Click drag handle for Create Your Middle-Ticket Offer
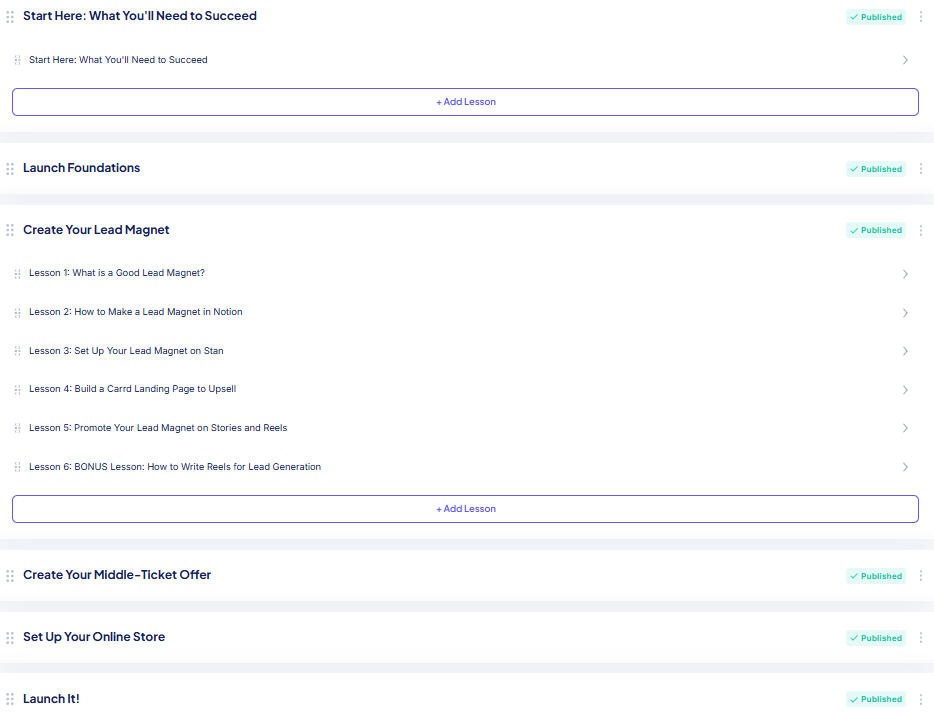The image size is (934, 713). point(10,576)
